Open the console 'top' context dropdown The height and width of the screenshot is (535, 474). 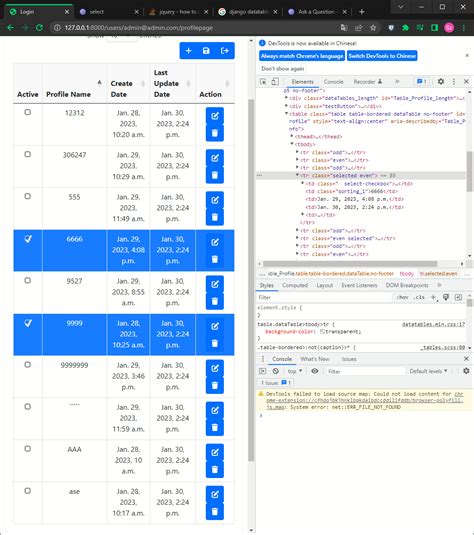[295, 371]
